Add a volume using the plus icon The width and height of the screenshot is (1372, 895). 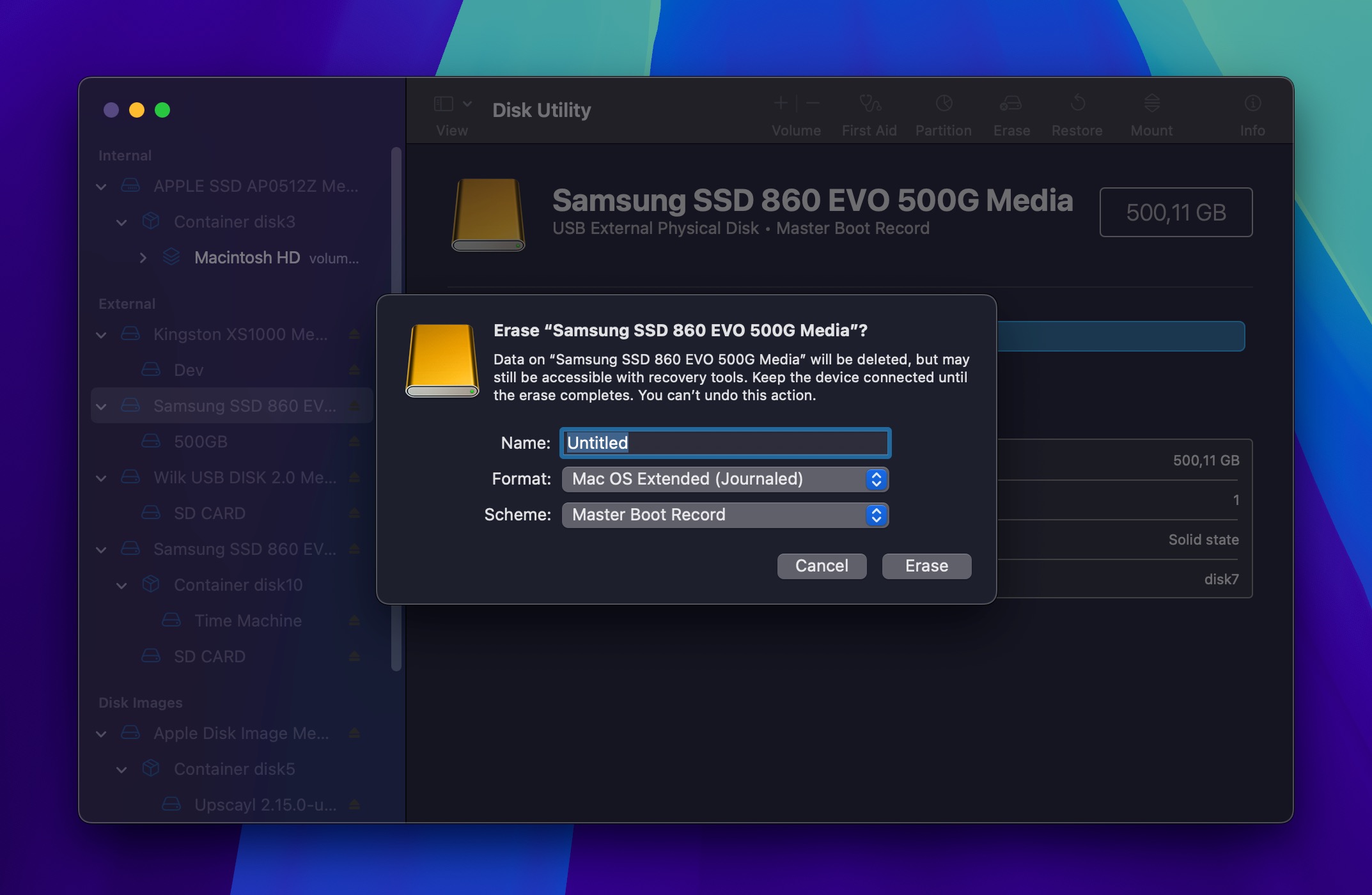click(x=781, y=104)
